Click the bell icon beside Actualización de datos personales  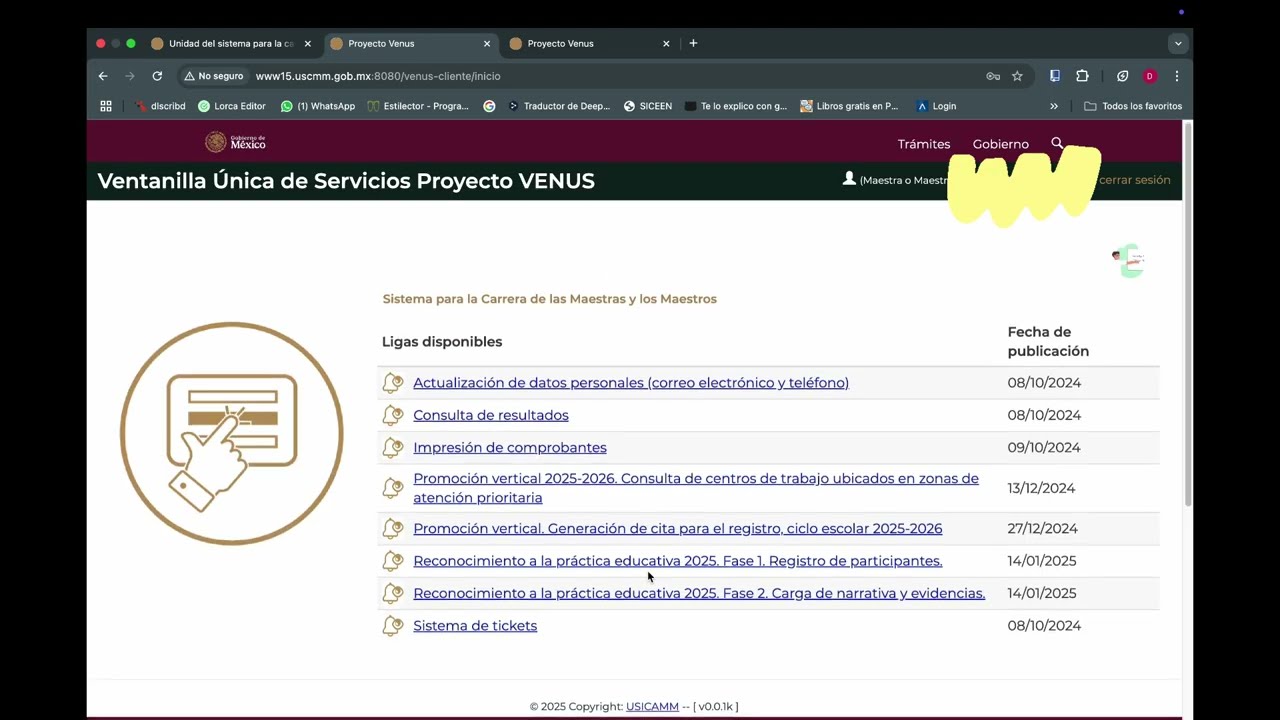point(393,383)
